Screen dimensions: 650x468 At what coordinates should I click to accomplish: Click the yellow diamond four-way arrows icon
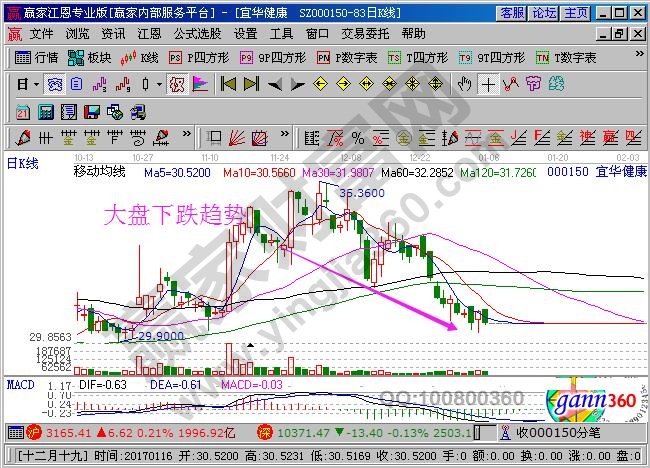click(x=412, y=85)
